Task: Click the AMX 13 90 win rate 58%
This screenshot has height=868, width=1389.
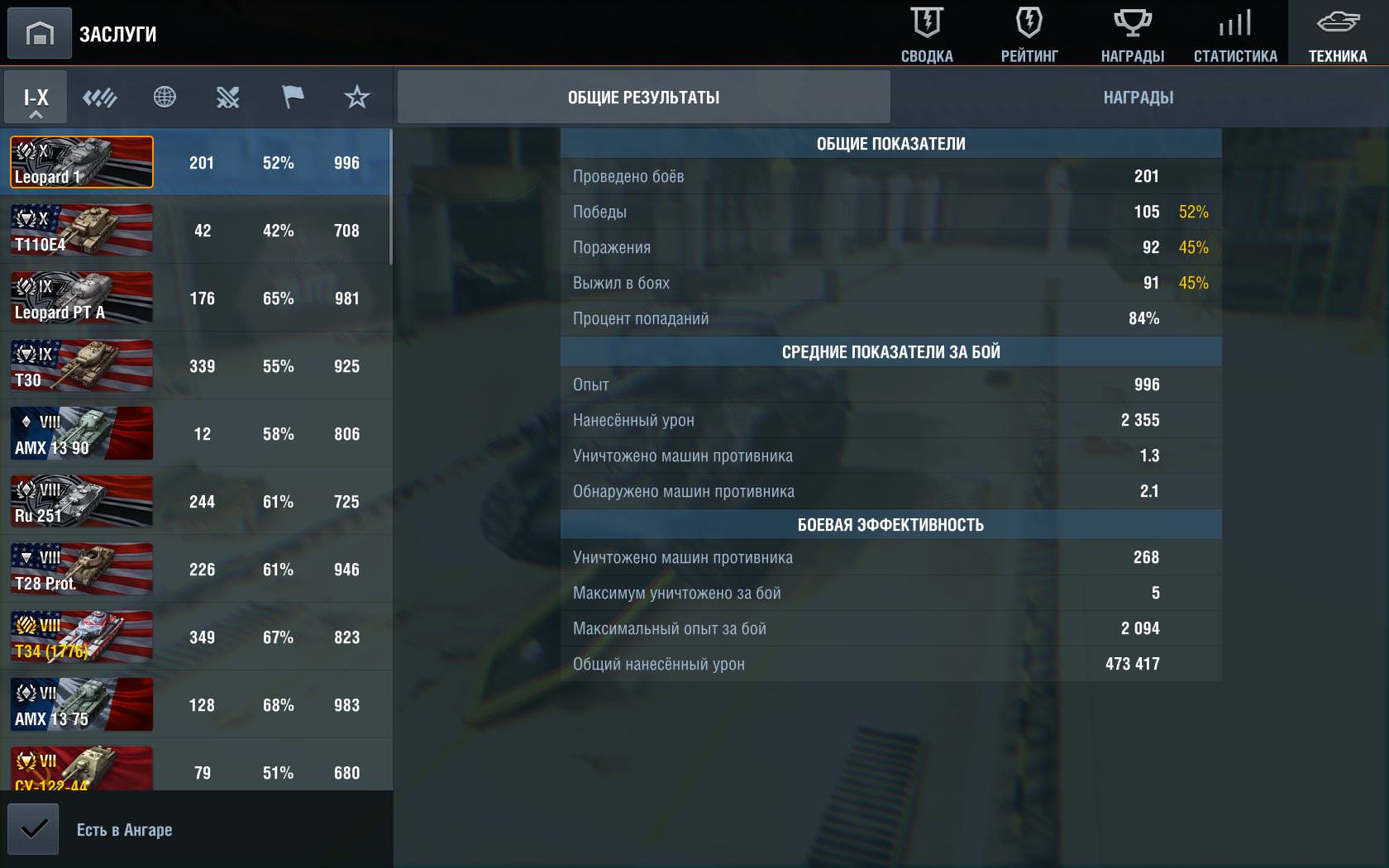Action: tap(279, 434)
